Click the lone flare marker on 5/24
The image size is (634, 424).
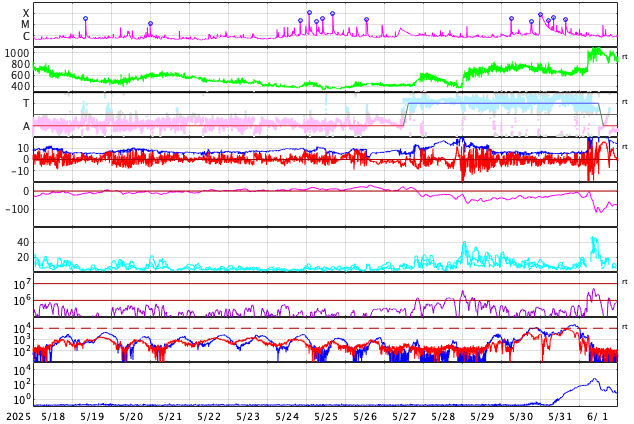tap(300, 21)
